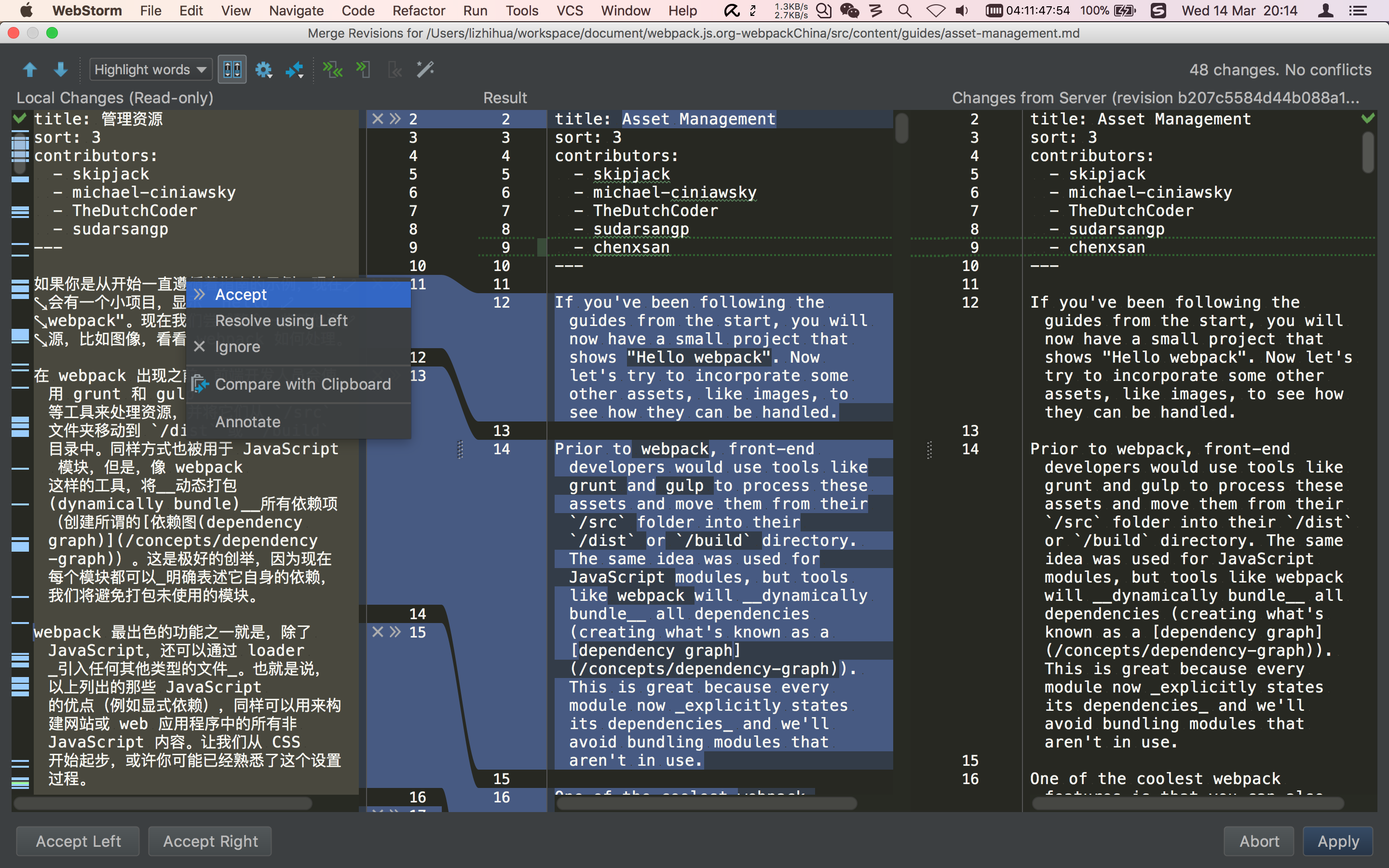Click the Local Changes horizontal scrollbar
The image size is (1389, 868).
(163, 803)
